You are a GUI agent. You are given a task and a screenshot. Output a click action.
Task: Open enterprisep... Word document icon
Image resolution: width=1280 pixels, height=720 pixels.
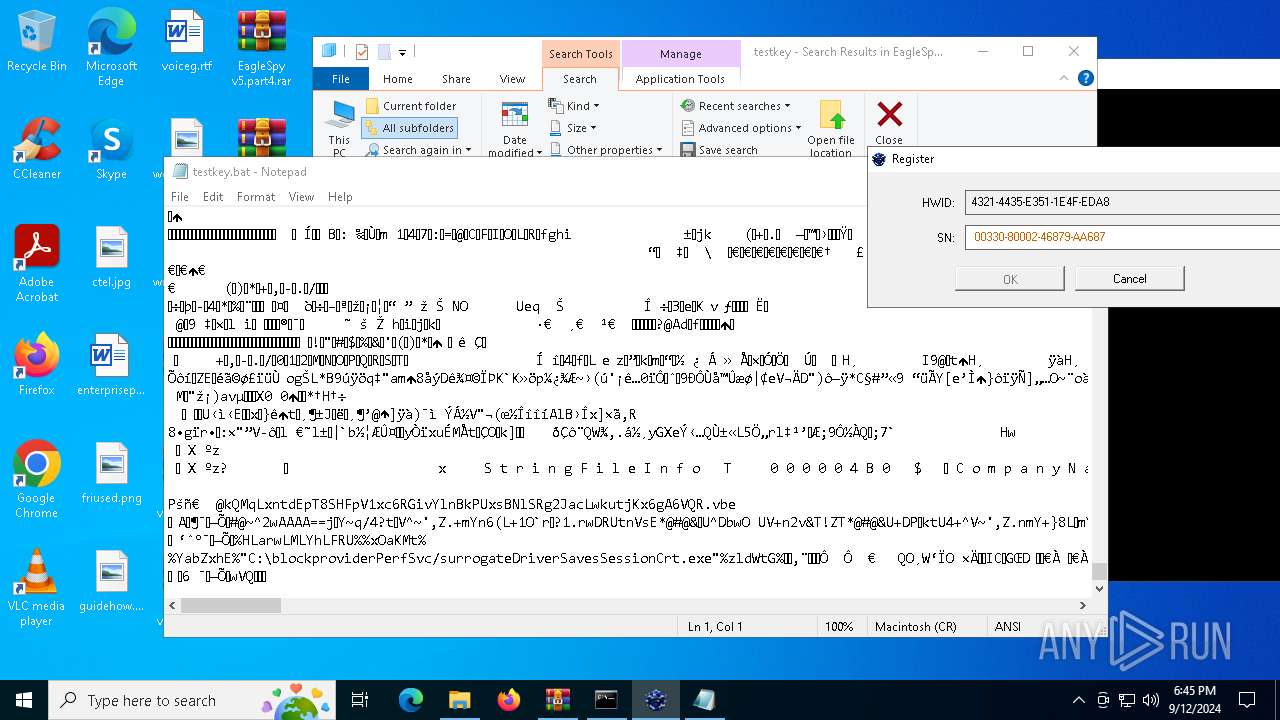coord(111,364)
